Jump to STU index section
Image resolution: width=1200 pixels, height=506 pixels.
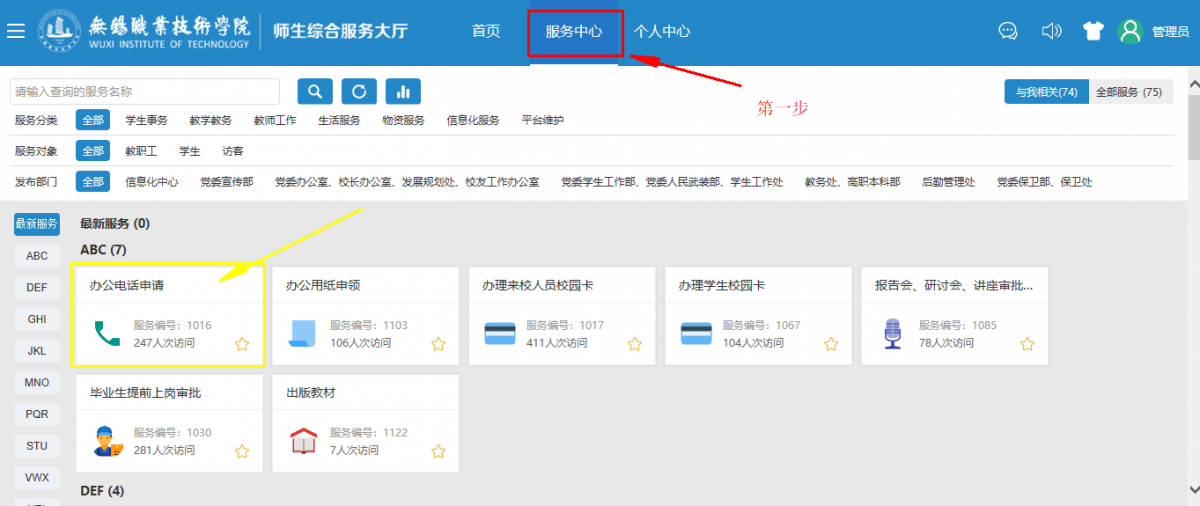[x=37, y=445]
